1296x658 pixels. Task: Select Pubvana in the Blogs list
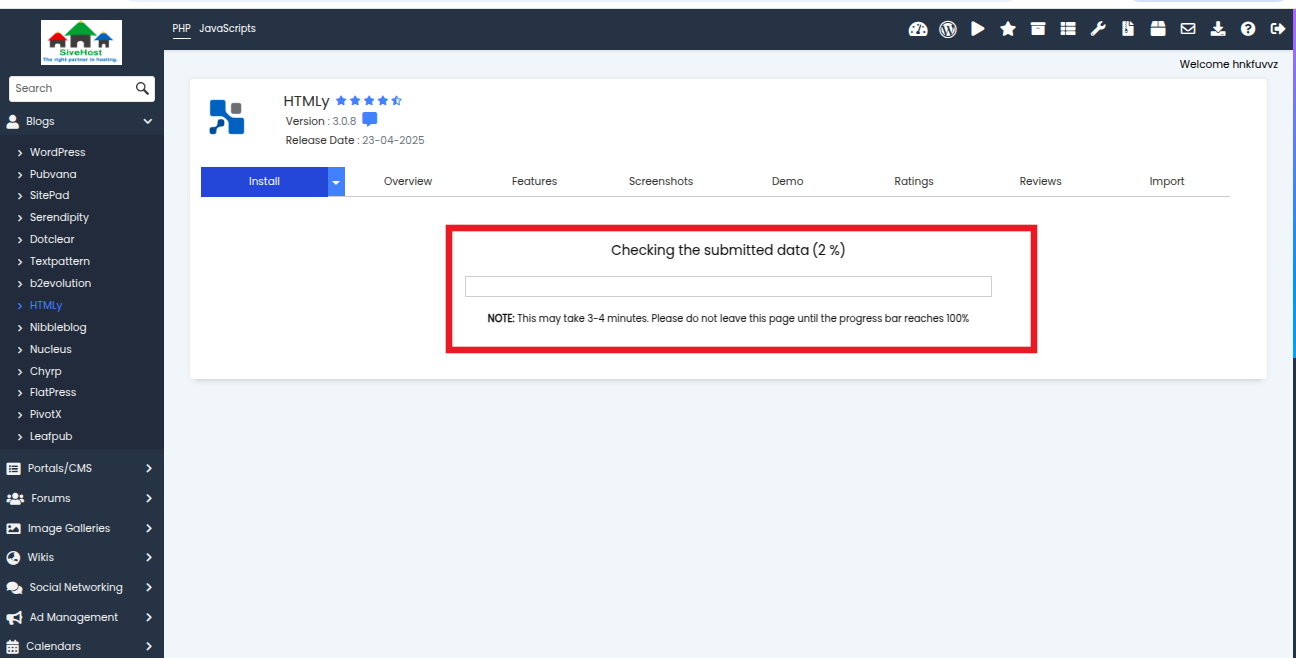(x=53, y=174)
